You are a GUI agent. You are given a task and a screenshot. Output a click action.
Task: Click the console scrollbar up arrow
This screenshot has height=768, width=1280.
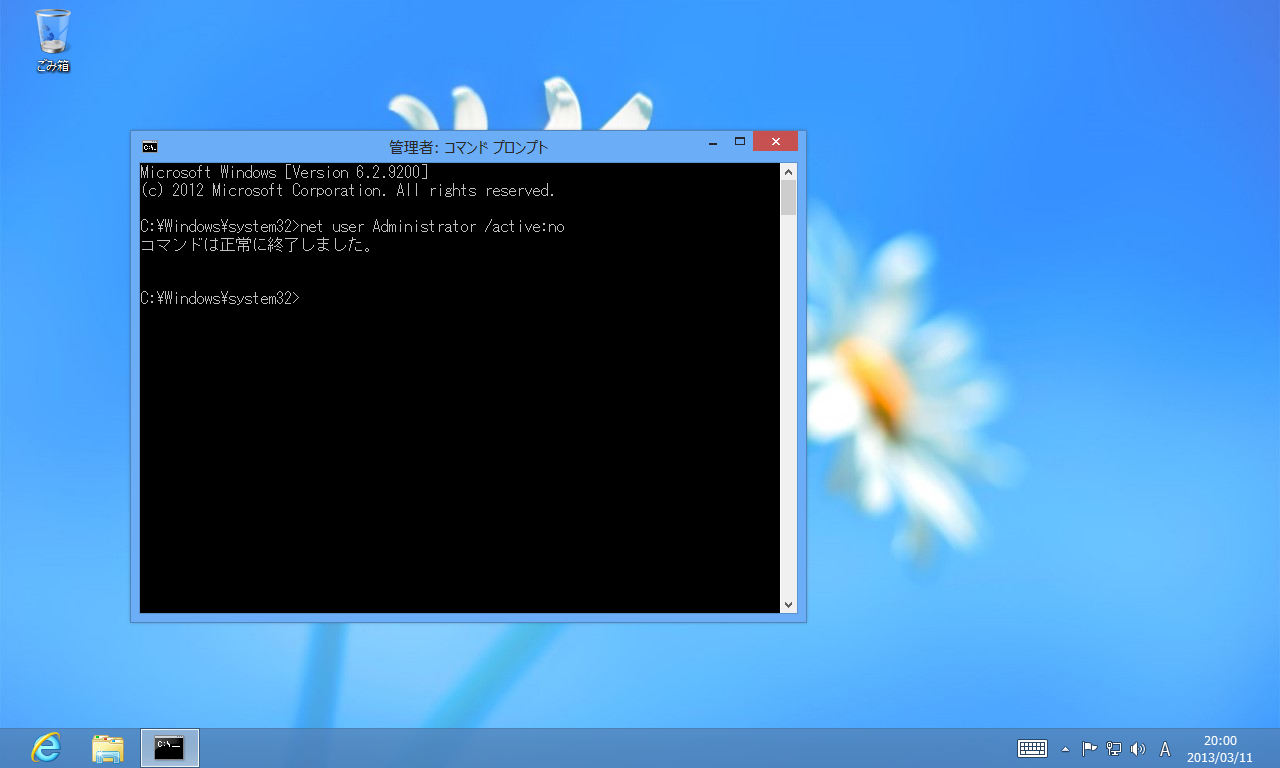788,171
